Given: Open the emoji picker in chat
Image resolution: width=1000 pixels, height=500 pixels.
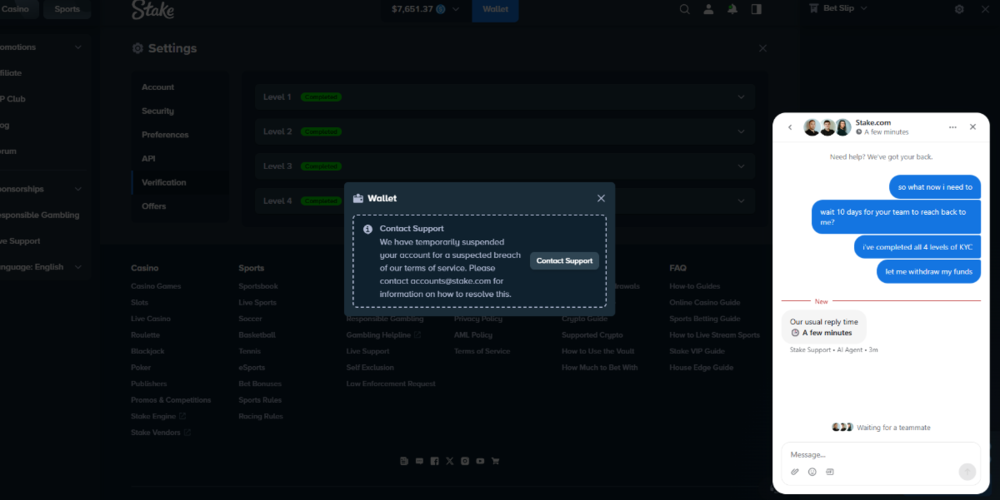Looking at the screenshot, I should tap(812, 472).
